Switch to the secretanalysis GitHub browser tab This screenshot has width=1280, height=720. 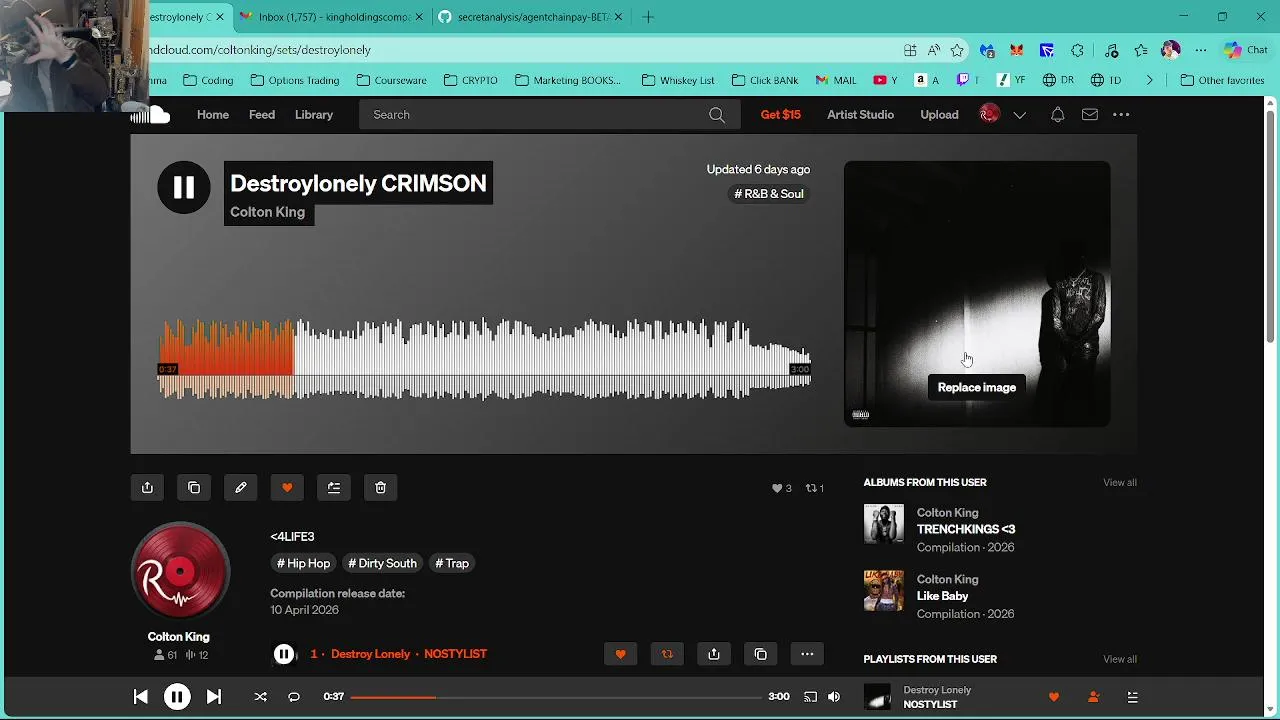pos(532,17)
